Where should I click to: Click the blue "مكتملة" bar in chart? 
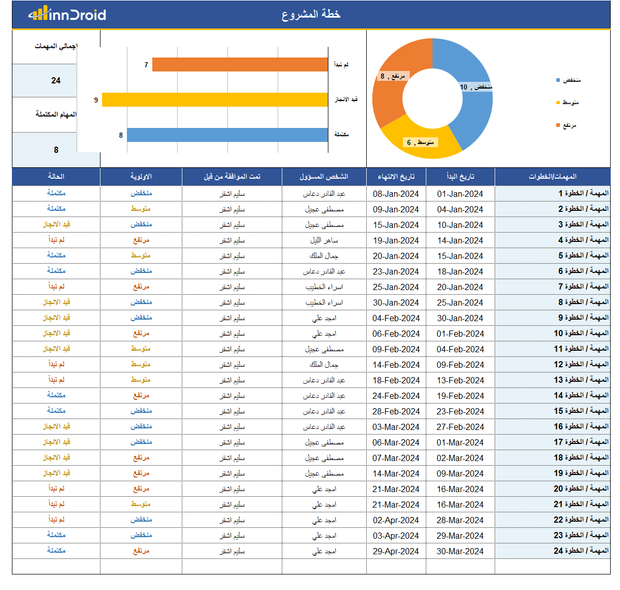click(x=227, y=135)
